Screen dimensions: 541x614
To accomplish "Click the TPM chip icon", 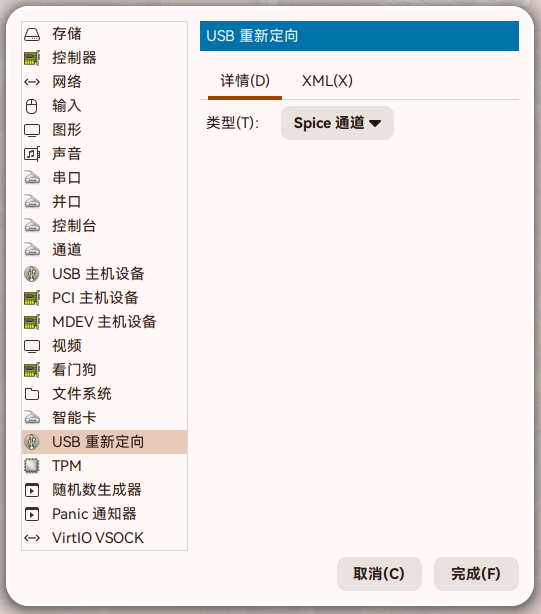I will 32,466.
